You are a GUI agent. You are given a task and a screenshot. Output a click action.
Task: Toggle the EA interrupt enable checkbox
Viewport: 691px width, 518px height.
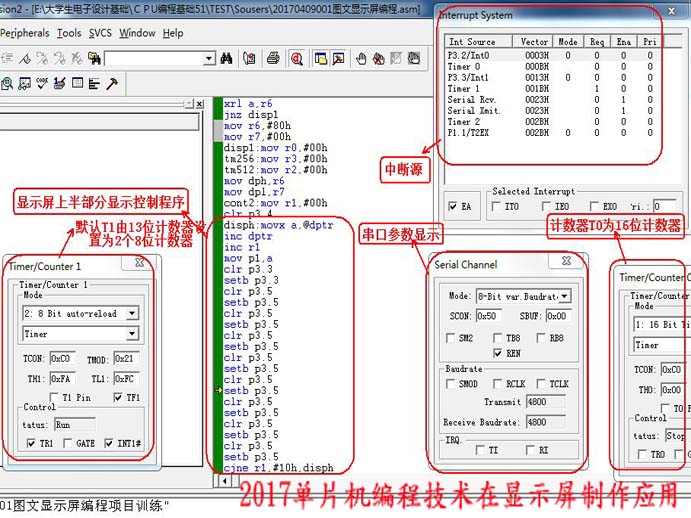(x=454, y=207)
